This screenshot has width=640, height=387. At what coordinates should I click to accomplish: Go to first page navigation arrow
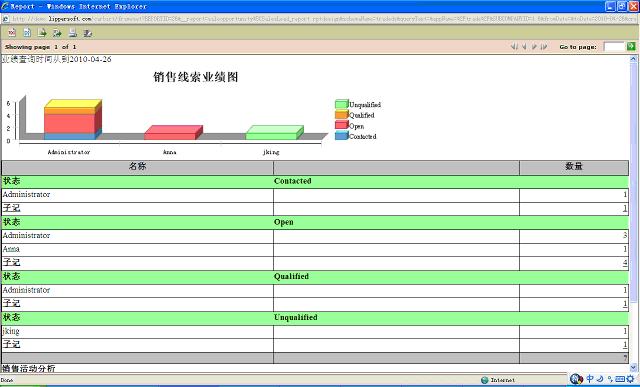(514, 47)
